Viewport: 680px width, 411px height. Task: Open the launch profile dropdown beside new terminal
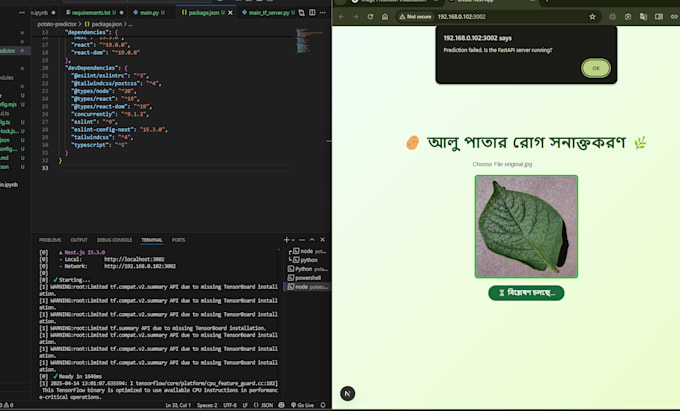tap(295, 240)
